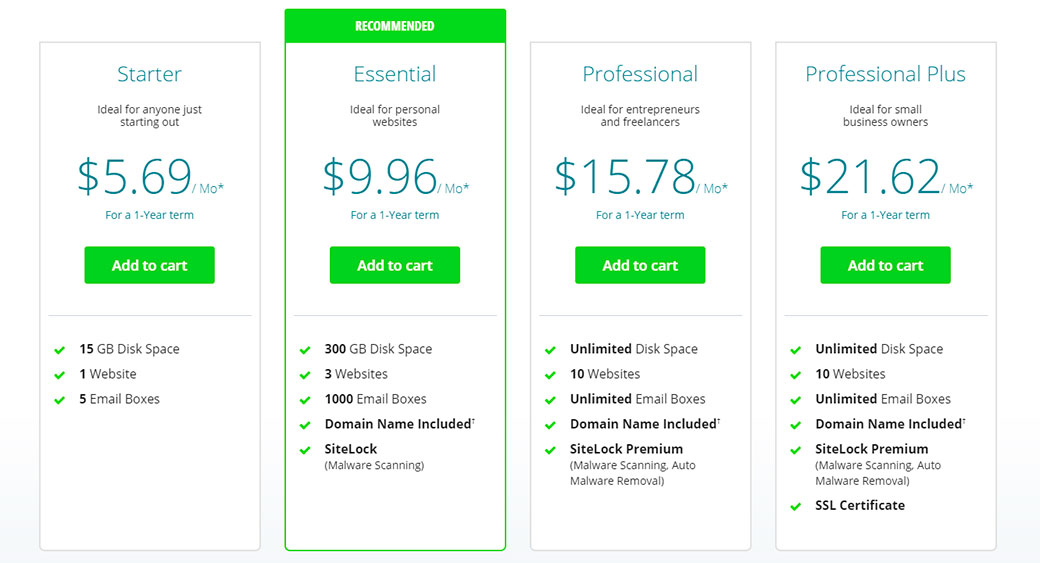This screenshot has width=1040, height=563.
Task: Click the $15.78 Professional price
Action: (626, 177)
